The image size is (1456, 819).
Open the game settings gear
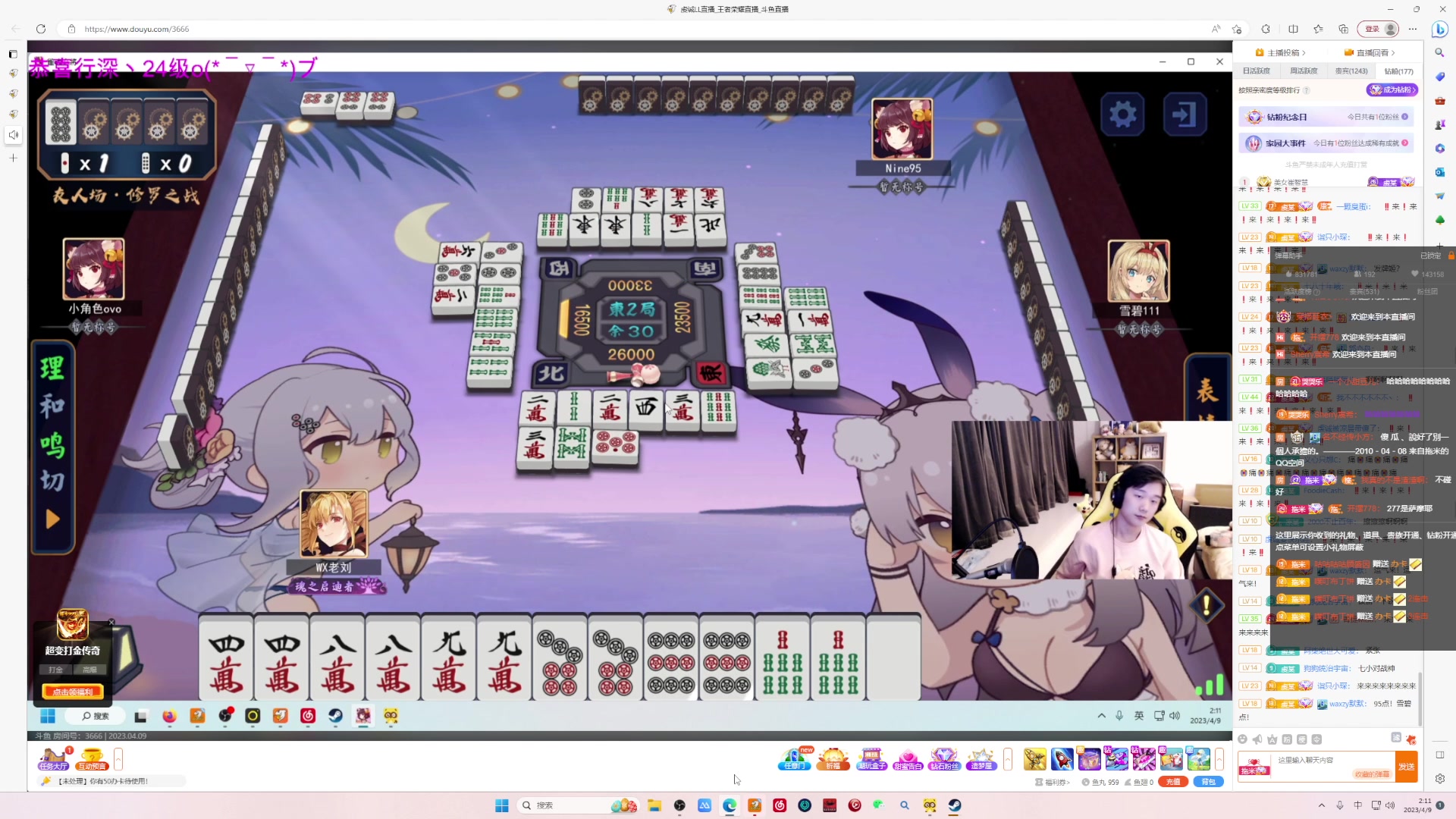(1122, 115)
